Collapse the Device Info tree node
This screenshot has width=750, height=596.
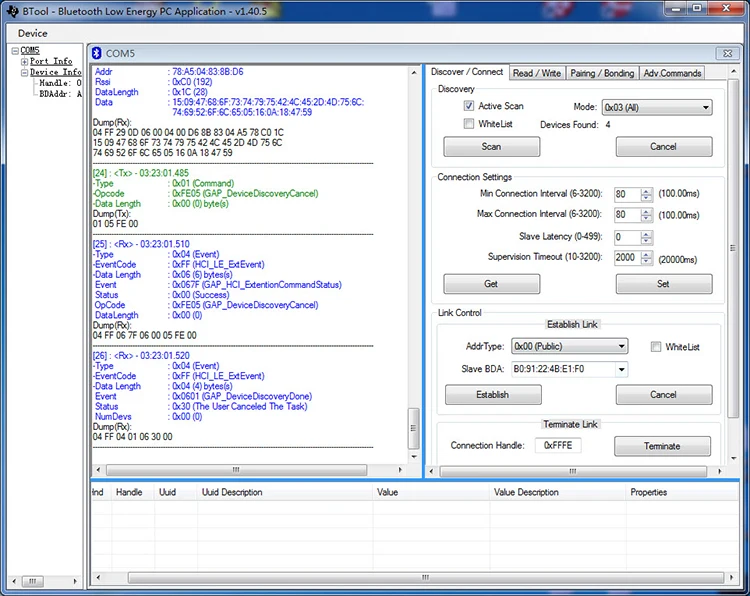(x=25, y=73)
